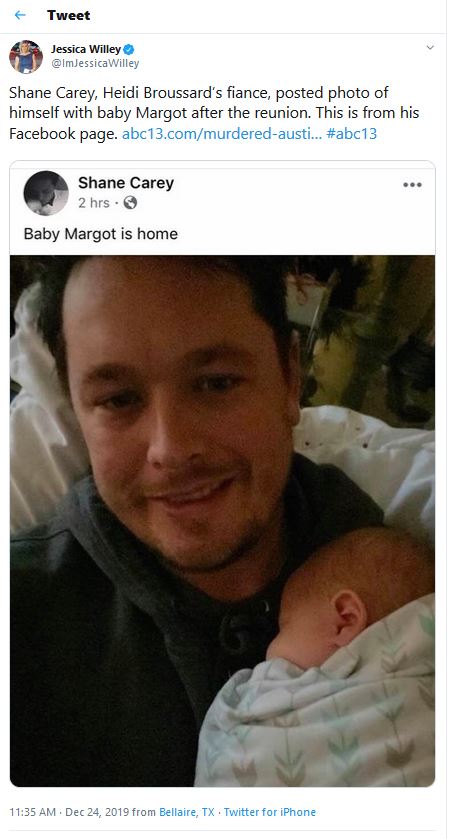Click the Shane Carey name in the post

coord(126,183)
